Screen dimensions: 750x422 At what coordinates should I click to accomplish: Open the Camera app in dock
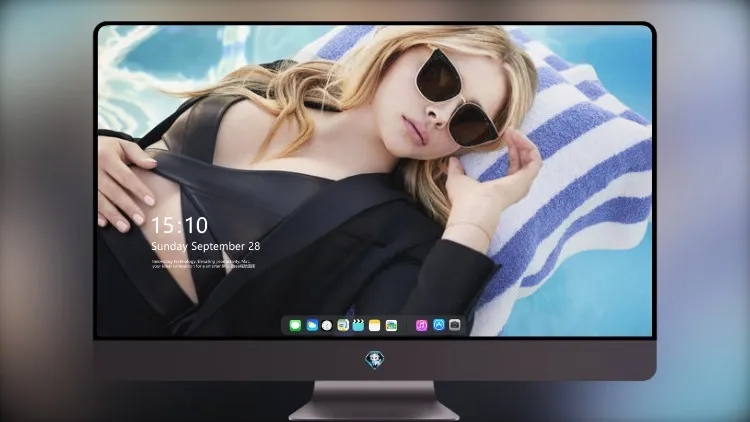coord(455,325)
